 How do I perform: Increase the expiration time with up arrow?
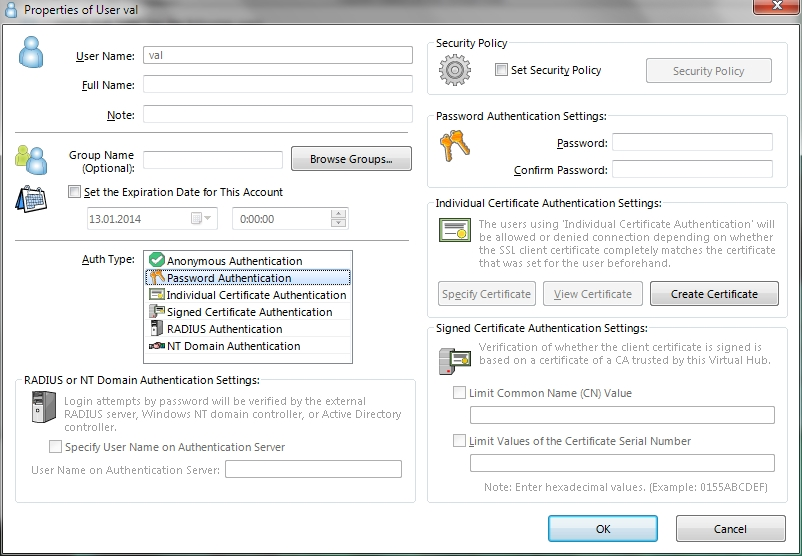(x=338, y=214)
